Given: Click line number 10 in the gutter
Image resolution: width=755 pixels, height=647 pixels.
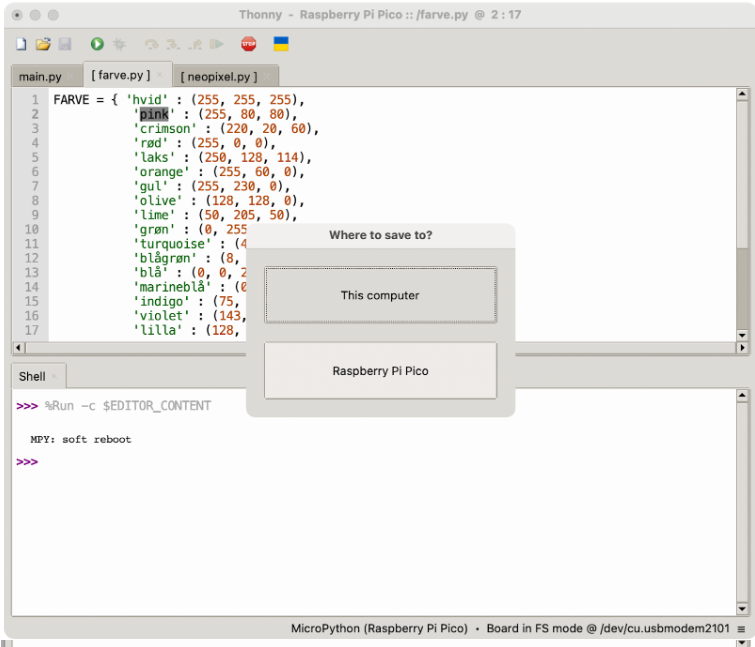Looking at the screenshot, I should point(31,230).
